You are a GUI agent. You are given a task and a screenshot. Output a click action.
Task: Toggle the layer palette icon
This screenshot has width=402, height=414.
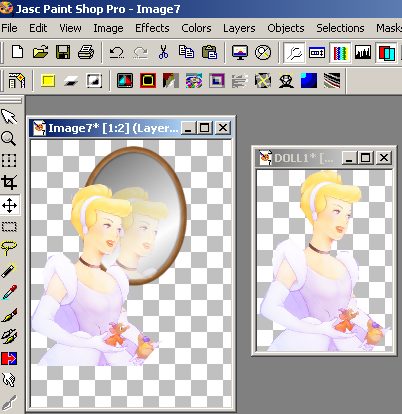pyautogui.click(x=386, y=52)
